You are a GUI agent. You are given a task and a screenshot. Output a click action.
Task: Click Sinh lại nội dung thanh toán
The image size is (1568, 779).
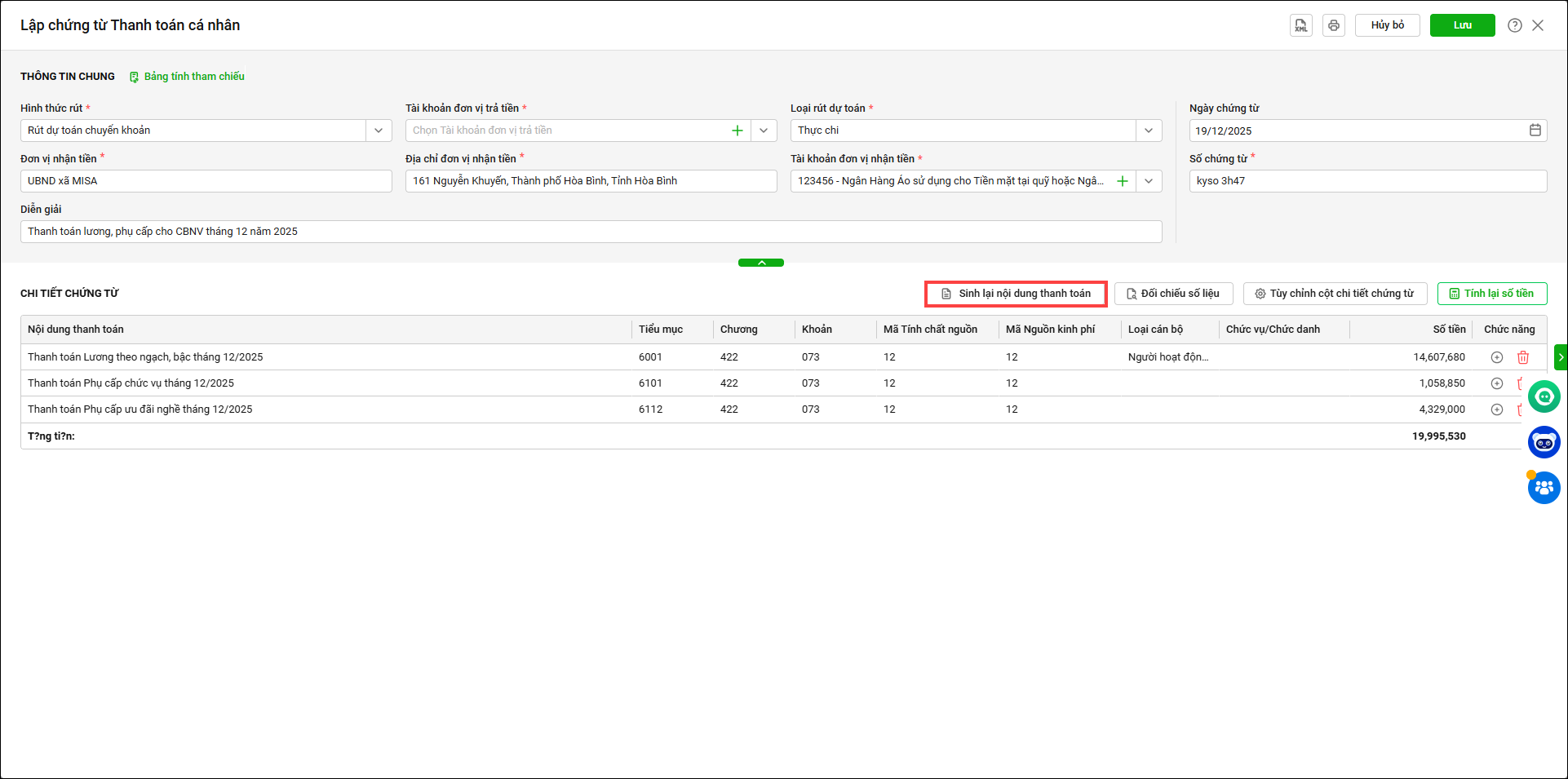click(x=1016, y=294)
